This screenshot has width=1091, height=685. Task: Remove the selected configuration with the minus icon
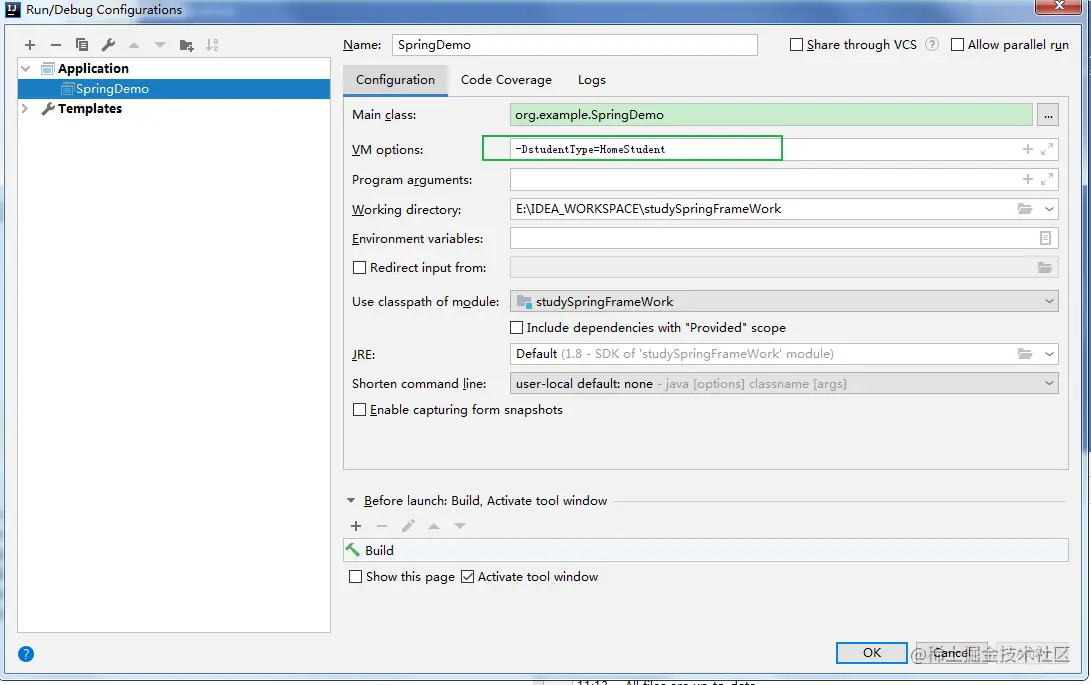[x=56, y=45]
